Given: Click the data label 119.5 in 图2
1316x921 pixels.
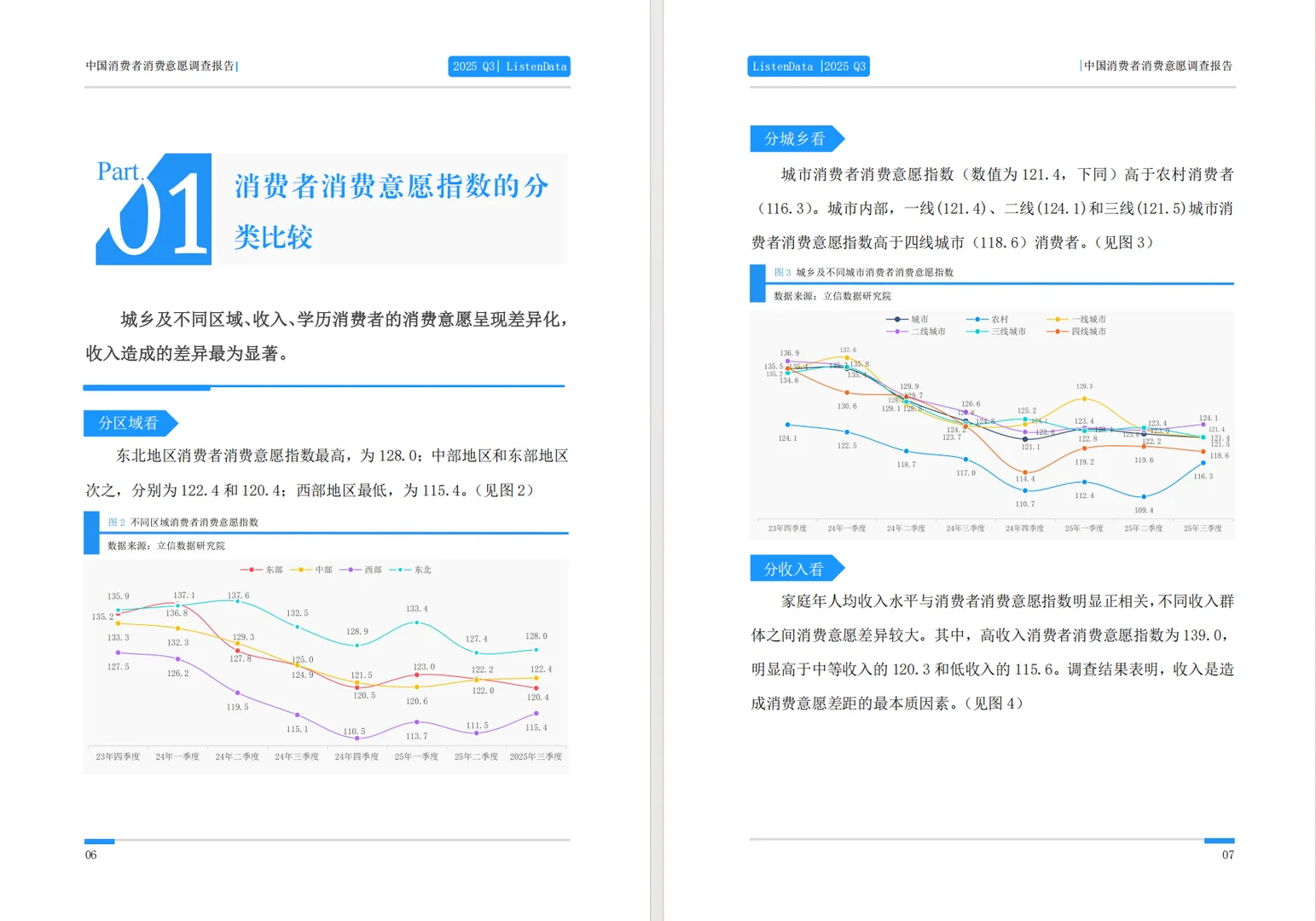Looking at the screenshot, I should 238,707.
